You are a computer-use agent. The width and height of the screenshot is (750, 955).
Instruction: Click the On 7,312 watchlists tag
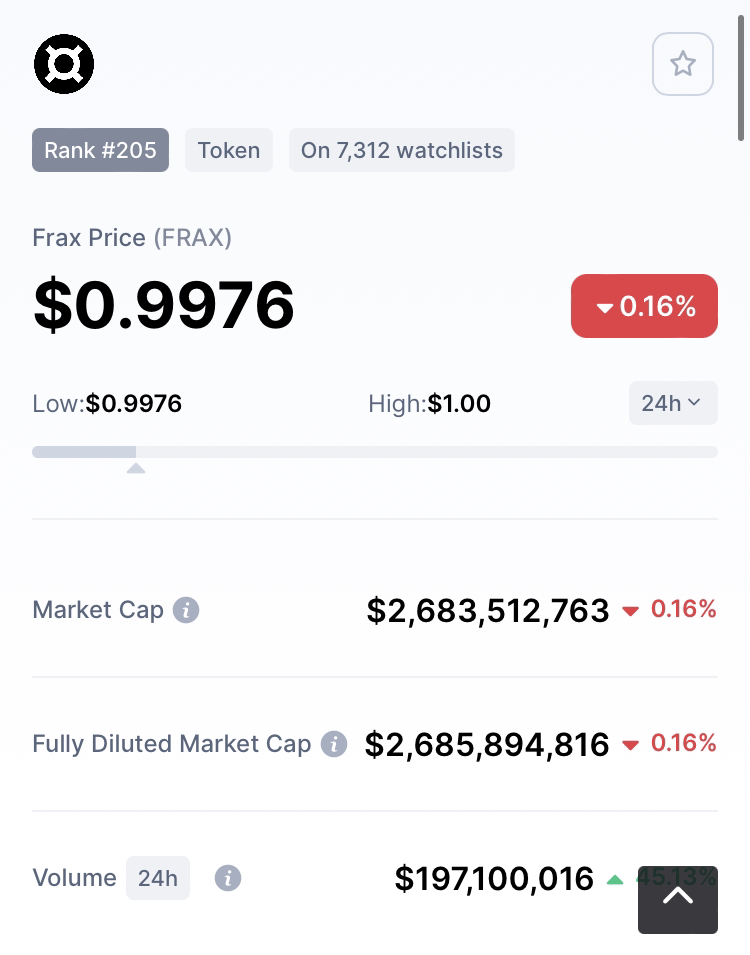pos(402,150)
